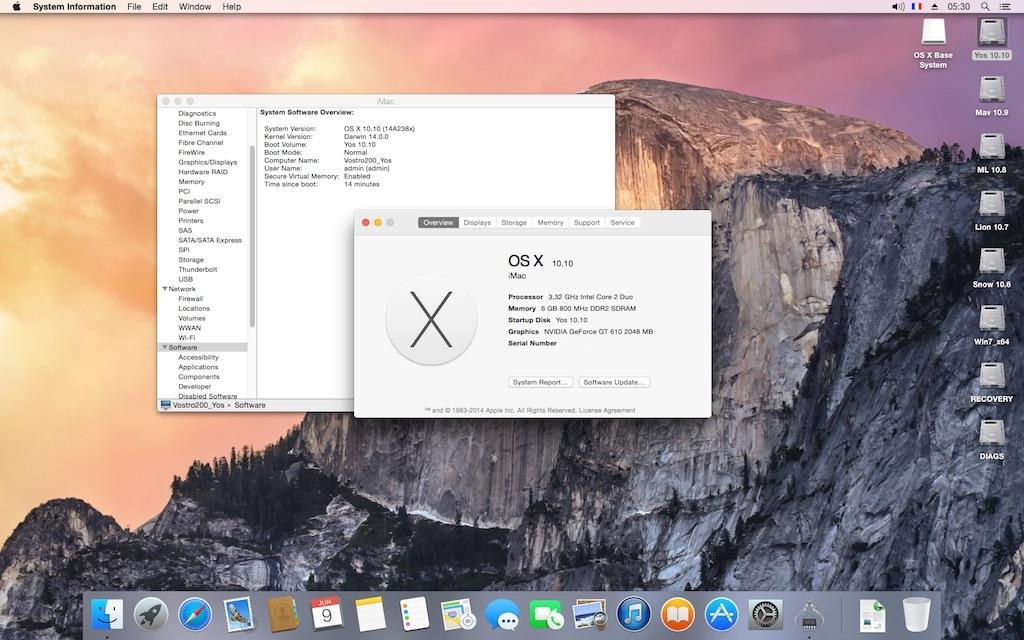Image resolution: width=1024 pixels, height=640 pixels.
Task: Open the Window menu
Action: (195, 7)
